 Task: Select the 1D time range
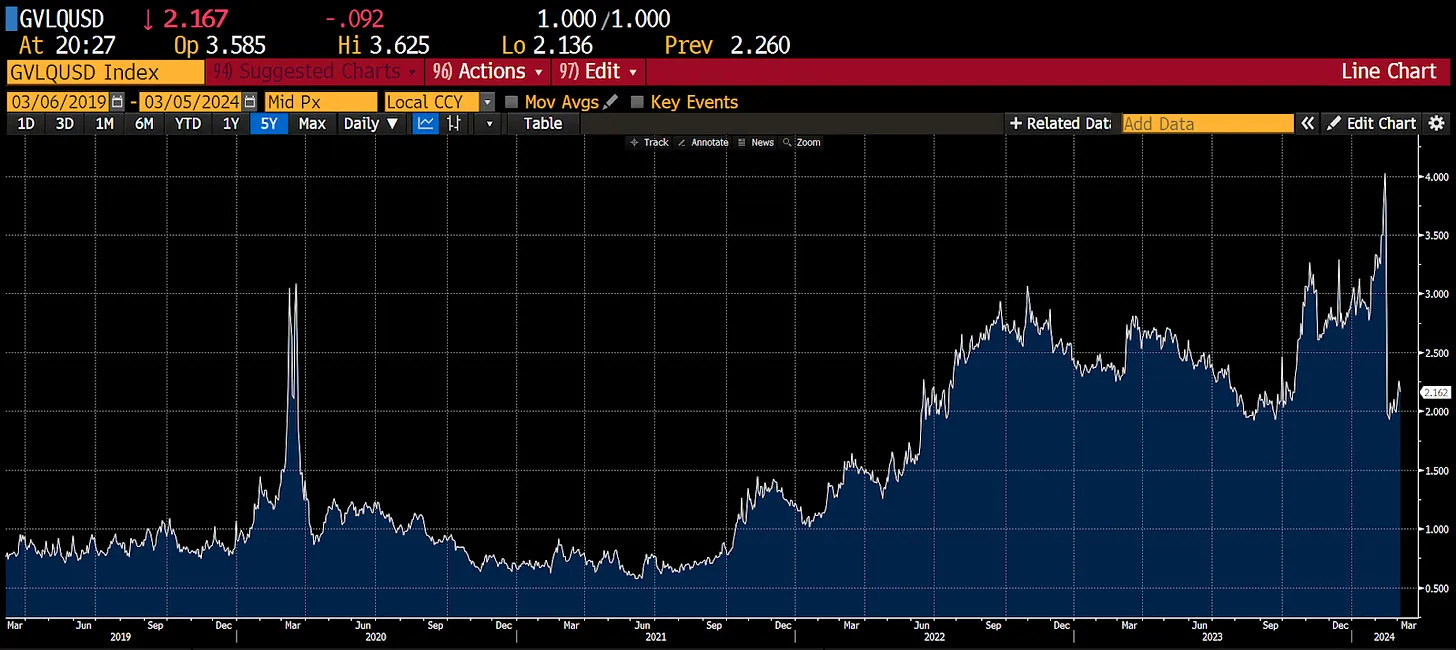[27, 124]
